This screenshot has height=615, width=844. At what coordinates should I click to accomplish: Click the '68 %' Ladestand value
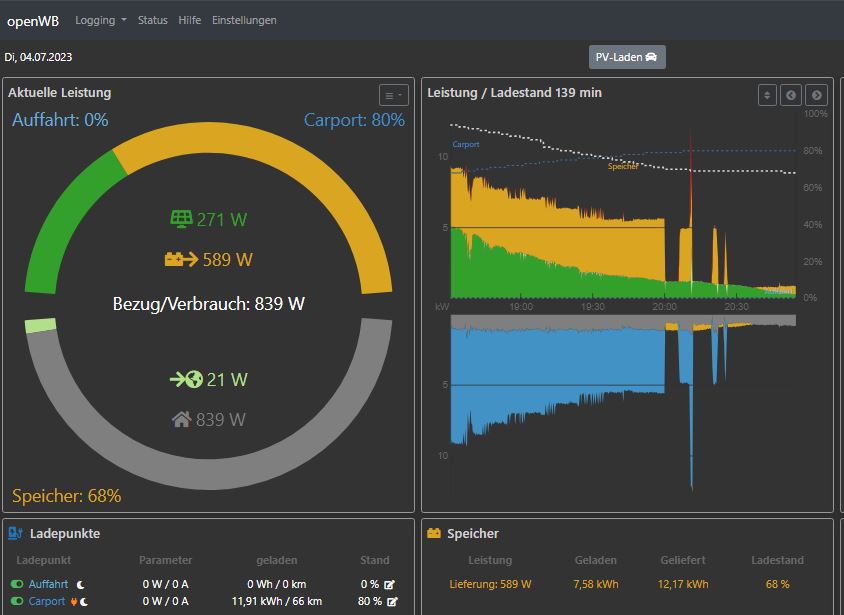778,584
